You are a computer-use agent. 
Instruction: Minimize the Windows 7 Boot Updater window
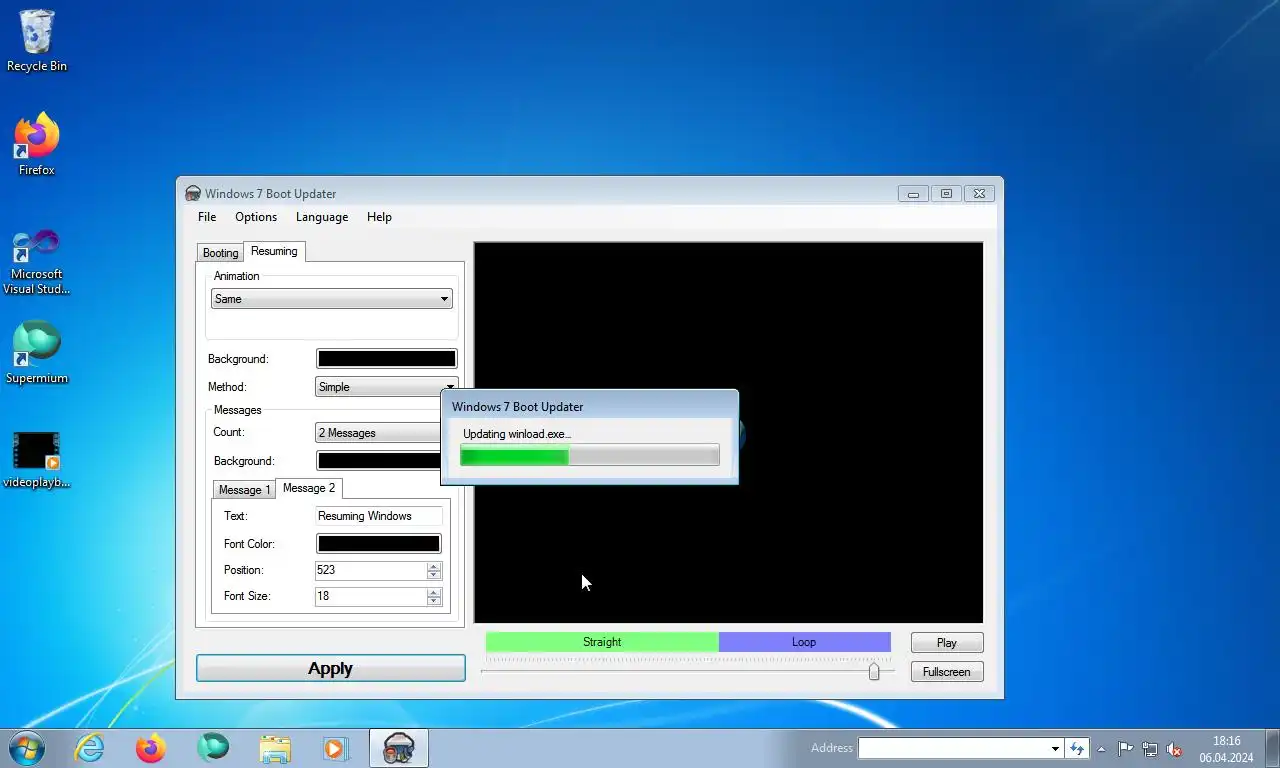913,194
